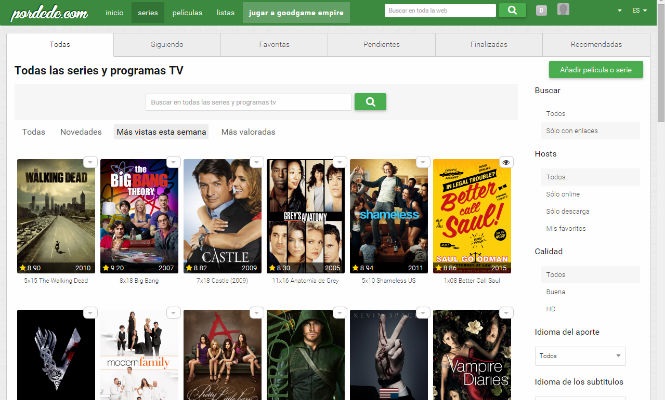
Task: Open the series menu item
Action: (x=148, y=13)
